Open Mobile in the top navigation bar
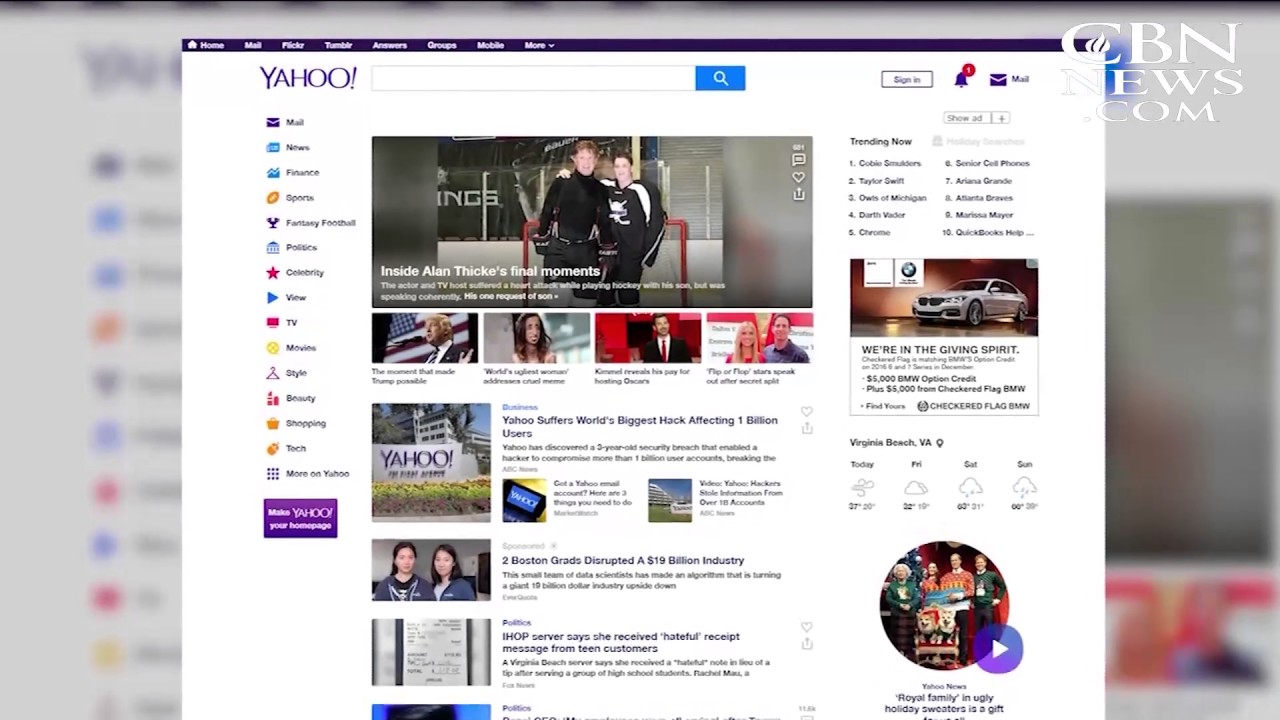The height and width of the screenshot is (720, 1280). pos(490,45)
